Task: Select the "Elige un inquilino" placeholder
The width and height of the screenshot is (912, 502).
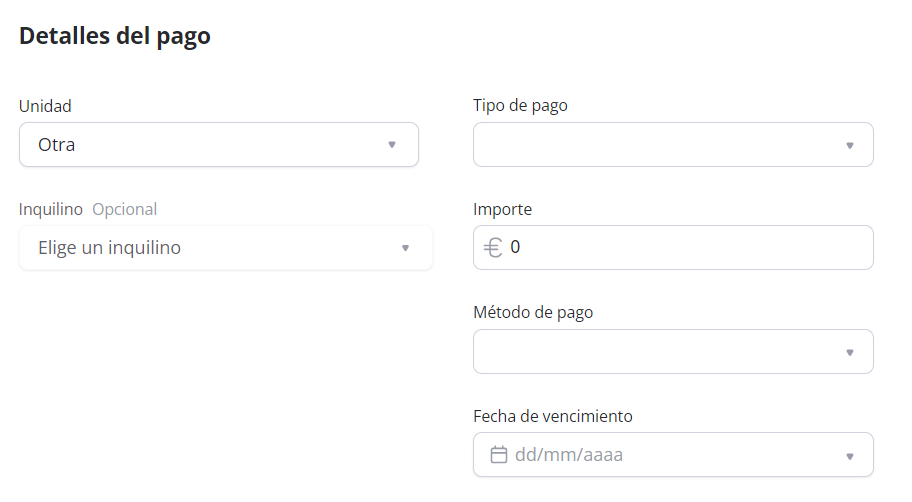Action: 110,248
